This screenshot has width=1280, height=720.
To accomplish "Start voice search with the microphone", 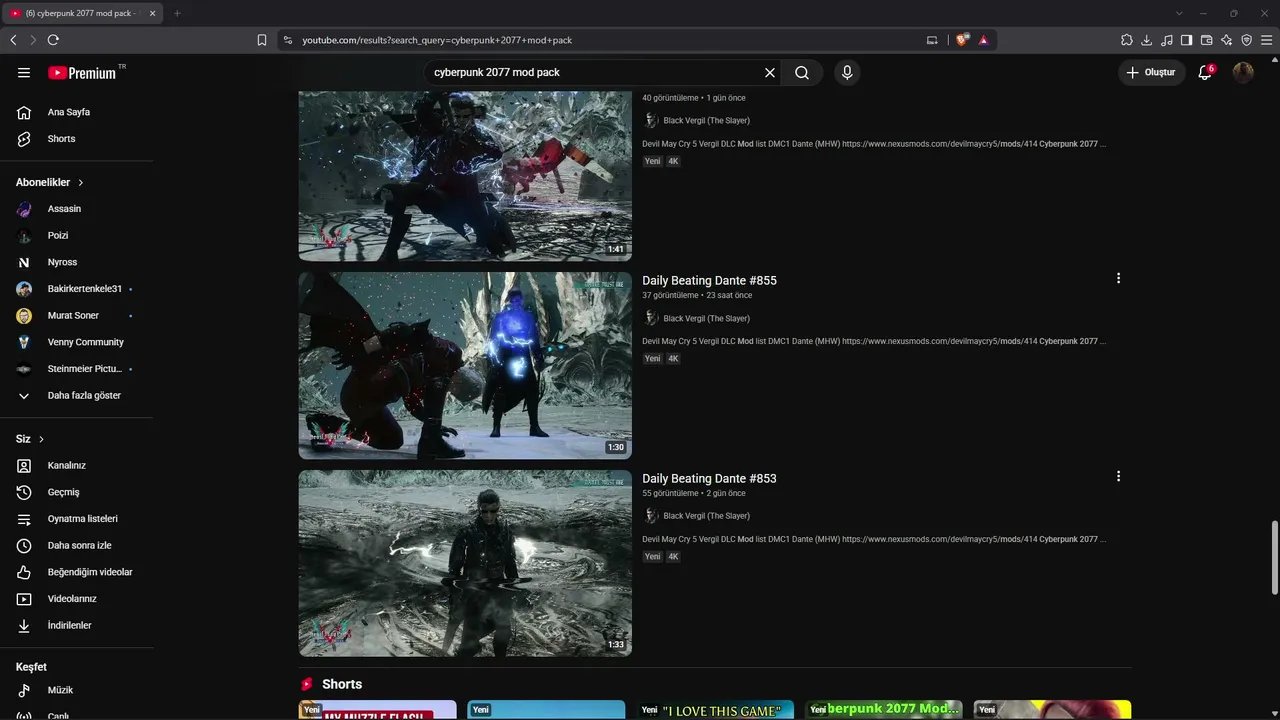I will click(x=847, y=72).
